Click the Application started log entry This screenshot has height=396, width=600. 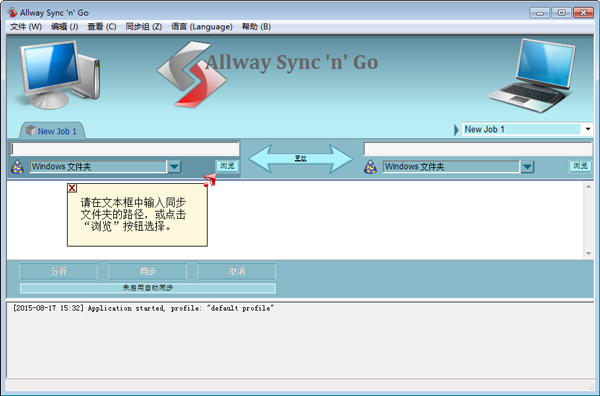click(143, 308)
